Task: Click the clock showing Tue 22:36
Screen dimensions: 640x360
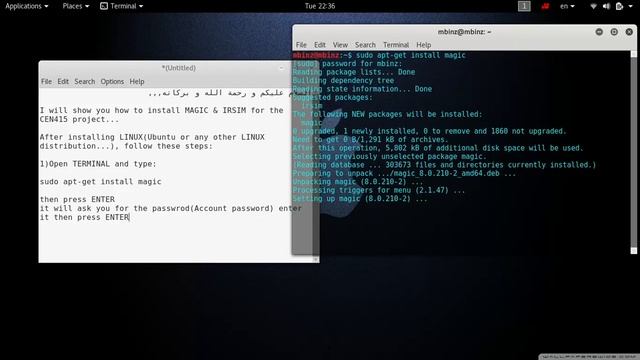Action: click(320, 6)
